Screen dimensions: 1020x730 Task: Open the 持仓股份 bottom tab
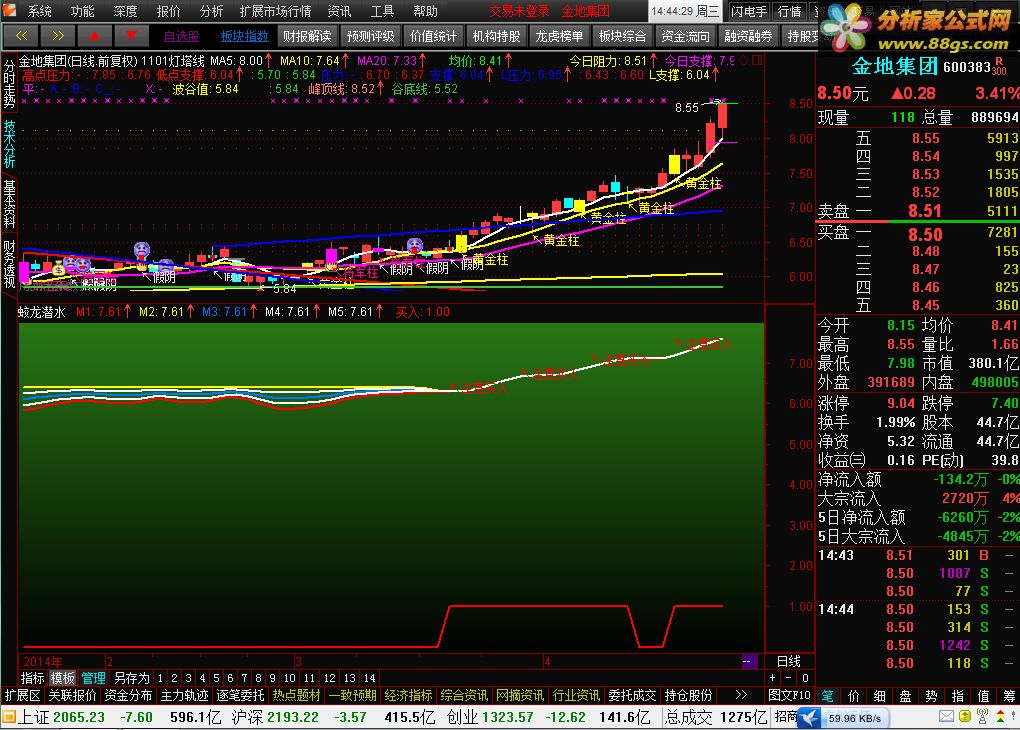[x=688, y=695]
